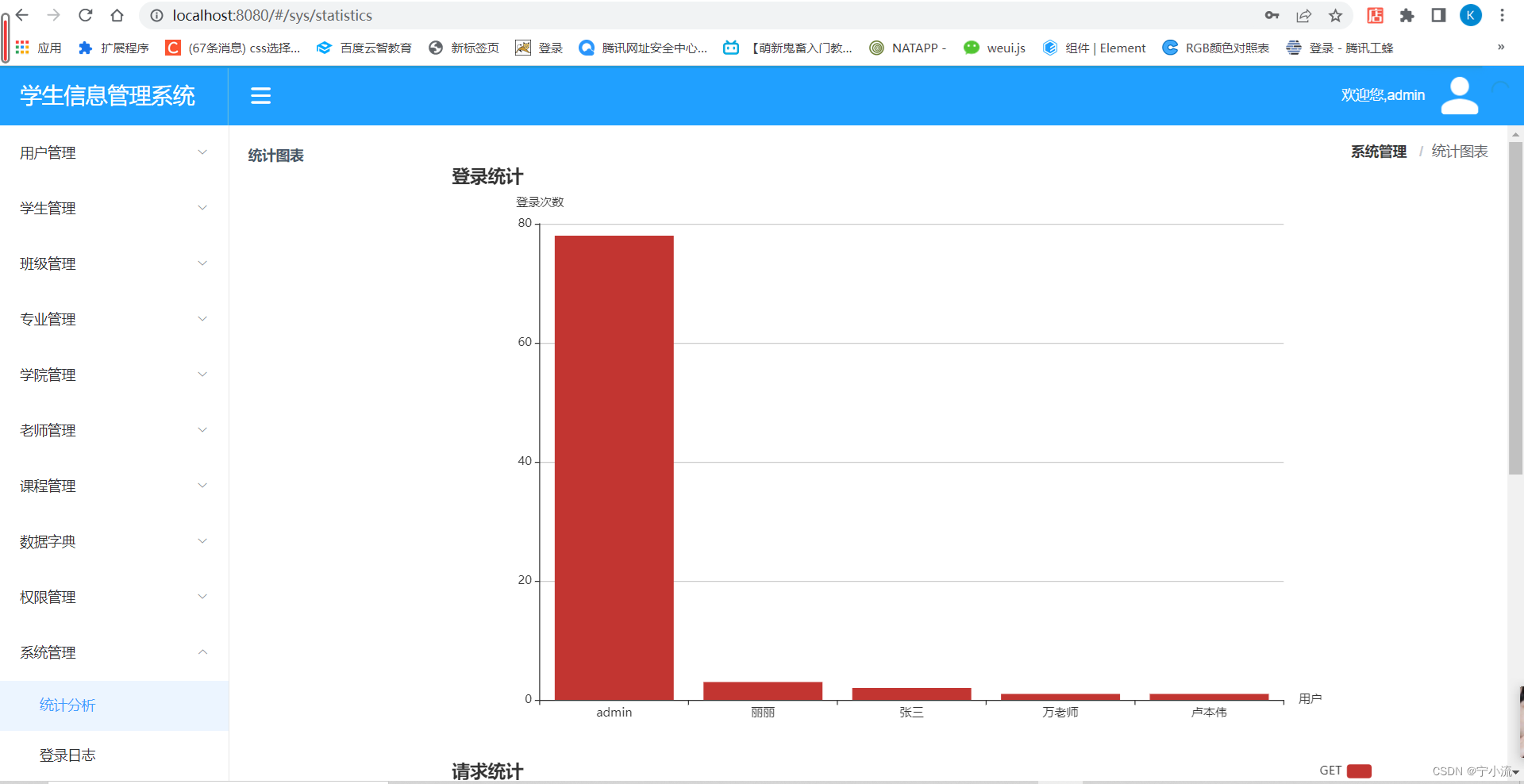Click the 课程管理 menu label

[x=48, y=486]
